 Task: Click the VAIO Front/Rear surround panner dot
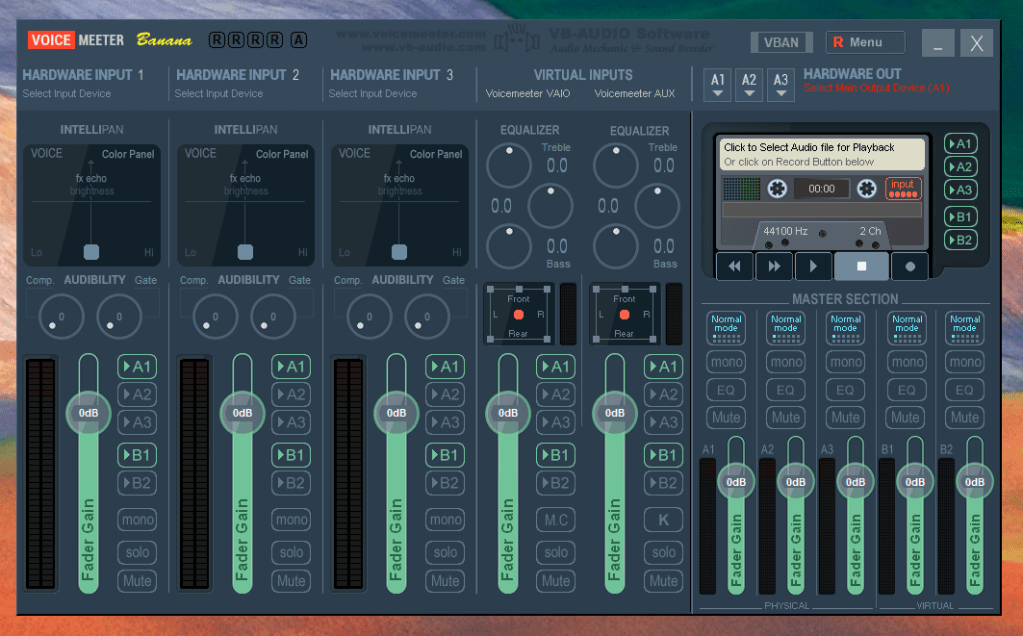coord(519,314)
